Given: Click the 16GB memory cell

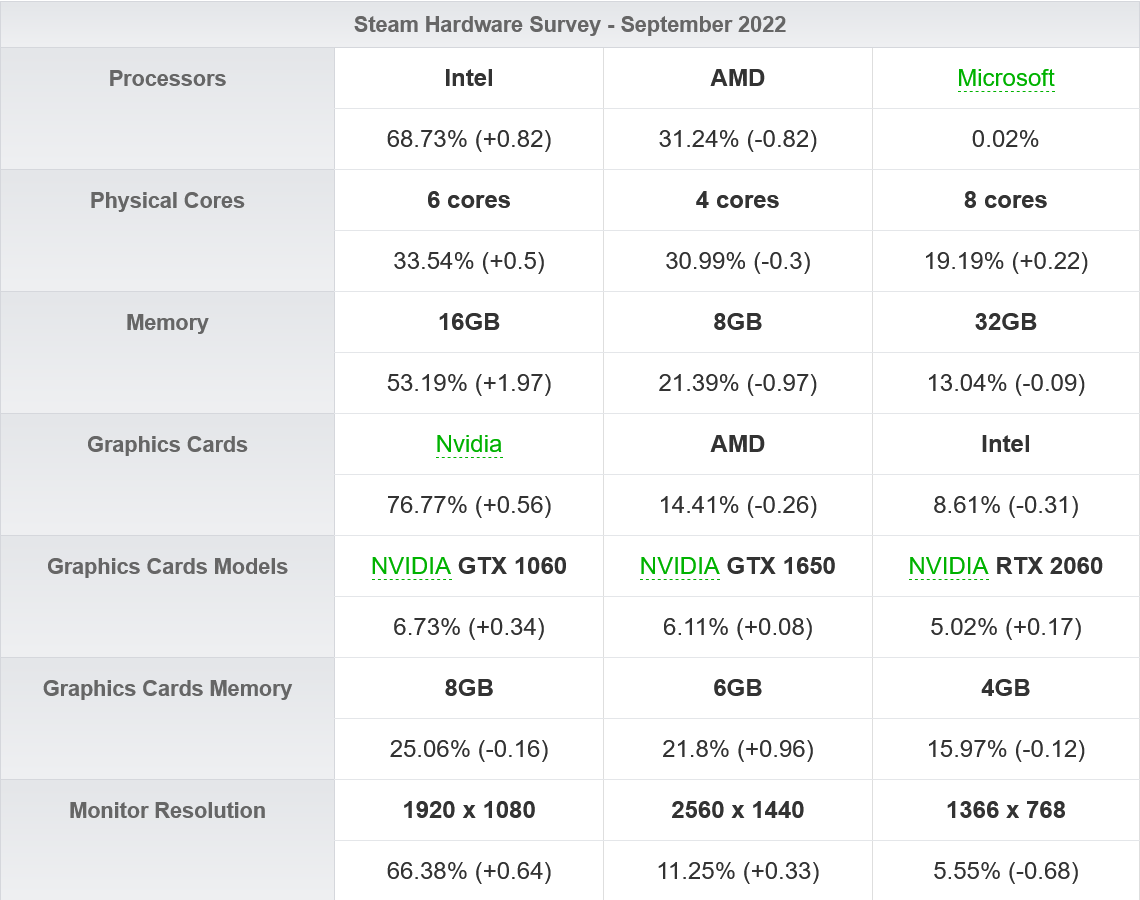Looking at the screenshot, I should point(469,322).
